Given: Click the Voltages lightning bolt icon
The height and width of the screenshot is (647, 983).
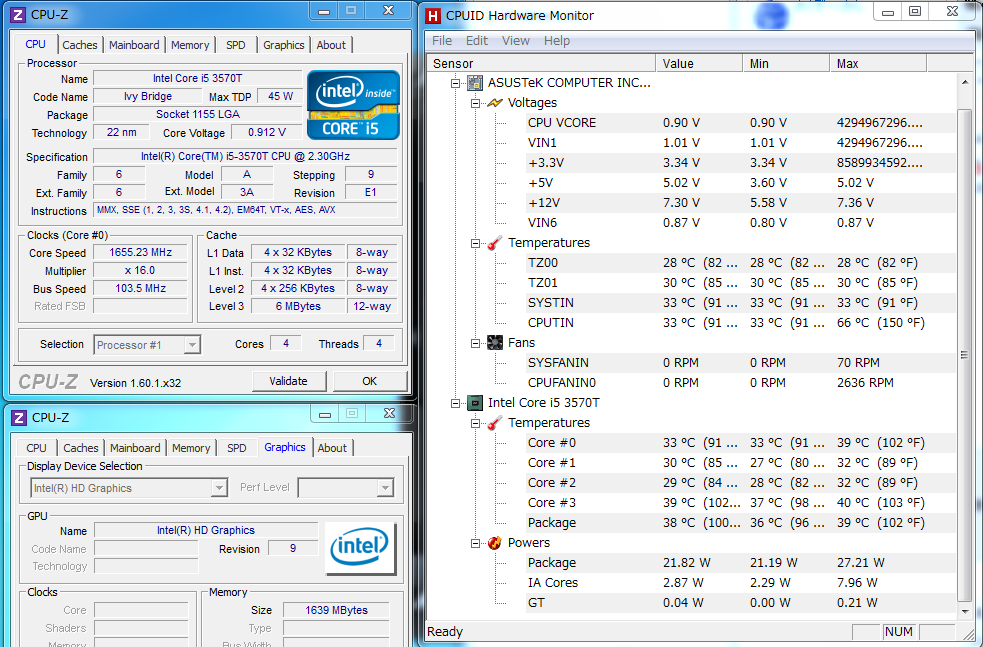Looking at the screenshot, I should click(494, 103).
